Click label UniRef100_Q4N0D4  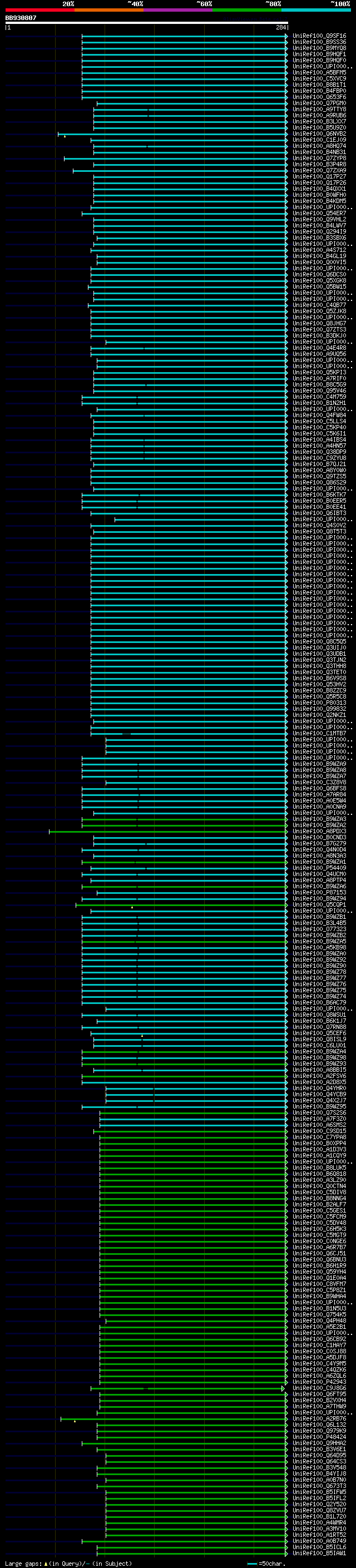point(319,850)
